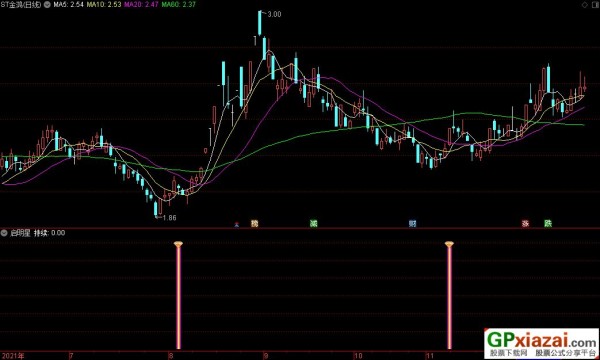Click the 1.86 low price label
Image resolution: width=600 pixels, height=360 pixels.
tap(170, 218)
